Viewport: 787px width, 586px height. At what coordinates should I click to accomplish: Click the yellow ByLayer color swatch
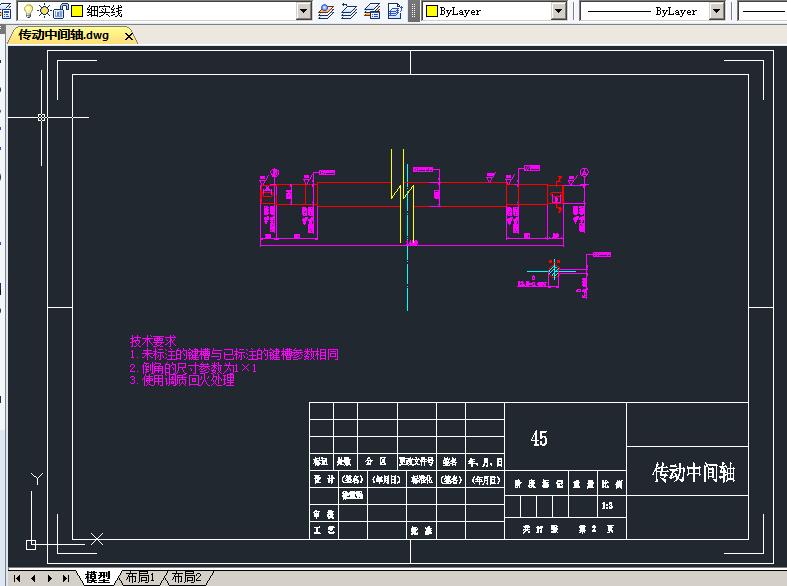(432, 11)
